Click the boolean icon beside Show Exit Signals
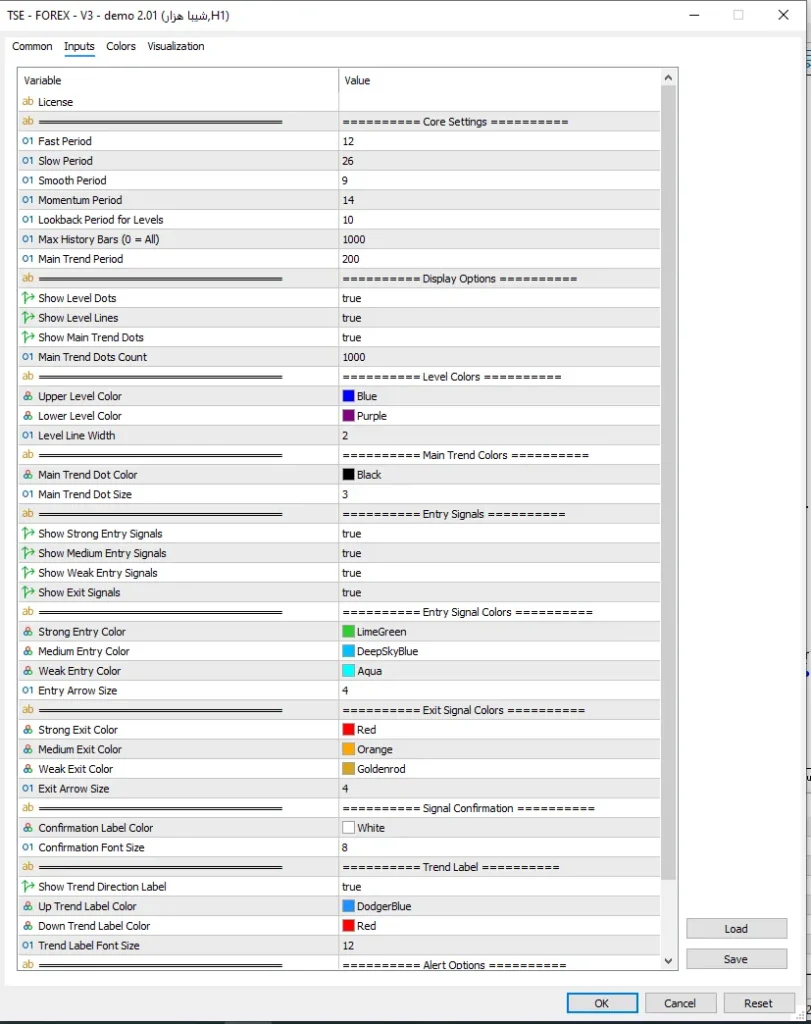This screenshot has height=1024, width=811. [27, 592]
